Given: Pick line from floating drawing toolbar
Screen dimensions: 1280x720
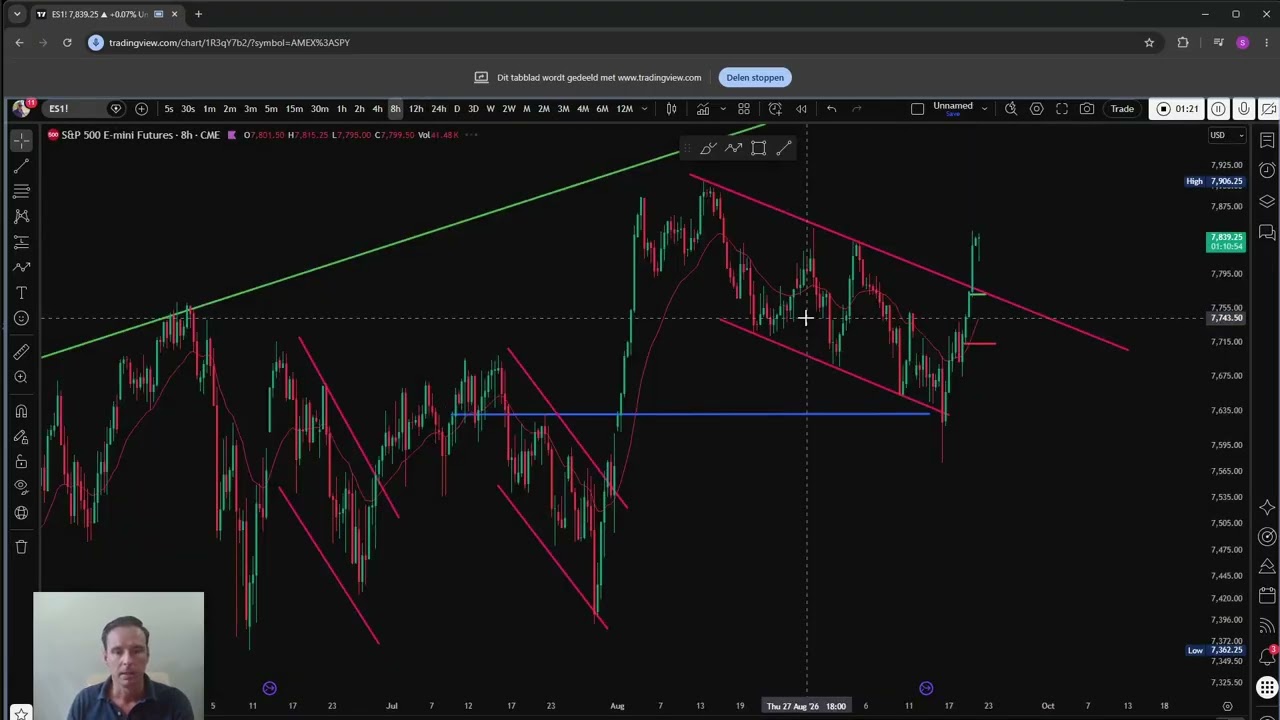Looking at the screenshot, I should tap(783, 148).
